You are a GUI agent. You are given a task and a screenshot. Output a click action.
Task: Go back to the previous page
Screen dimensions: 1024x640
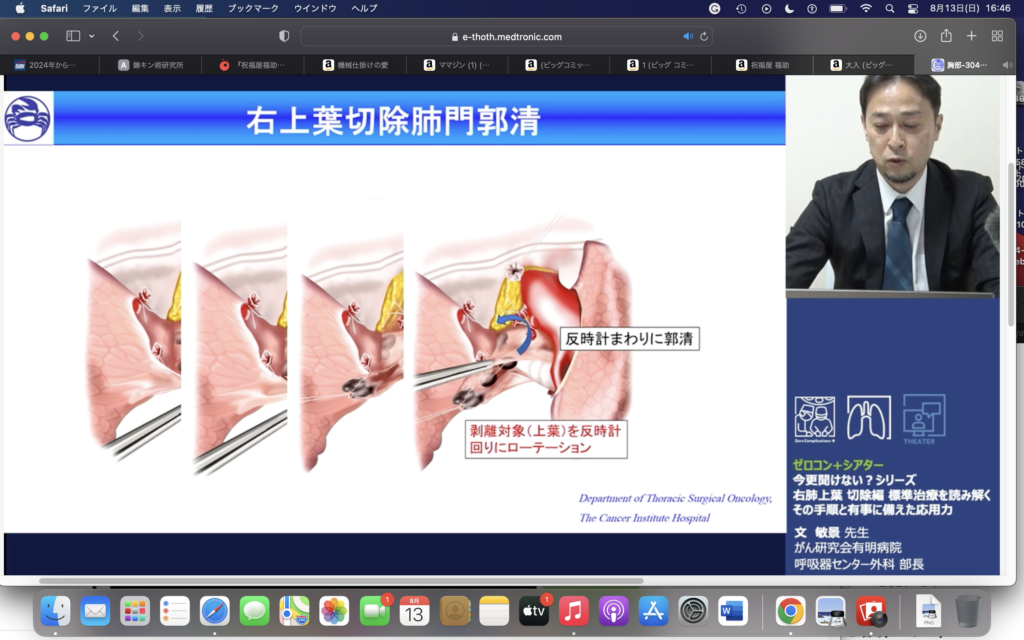[116, 36]
